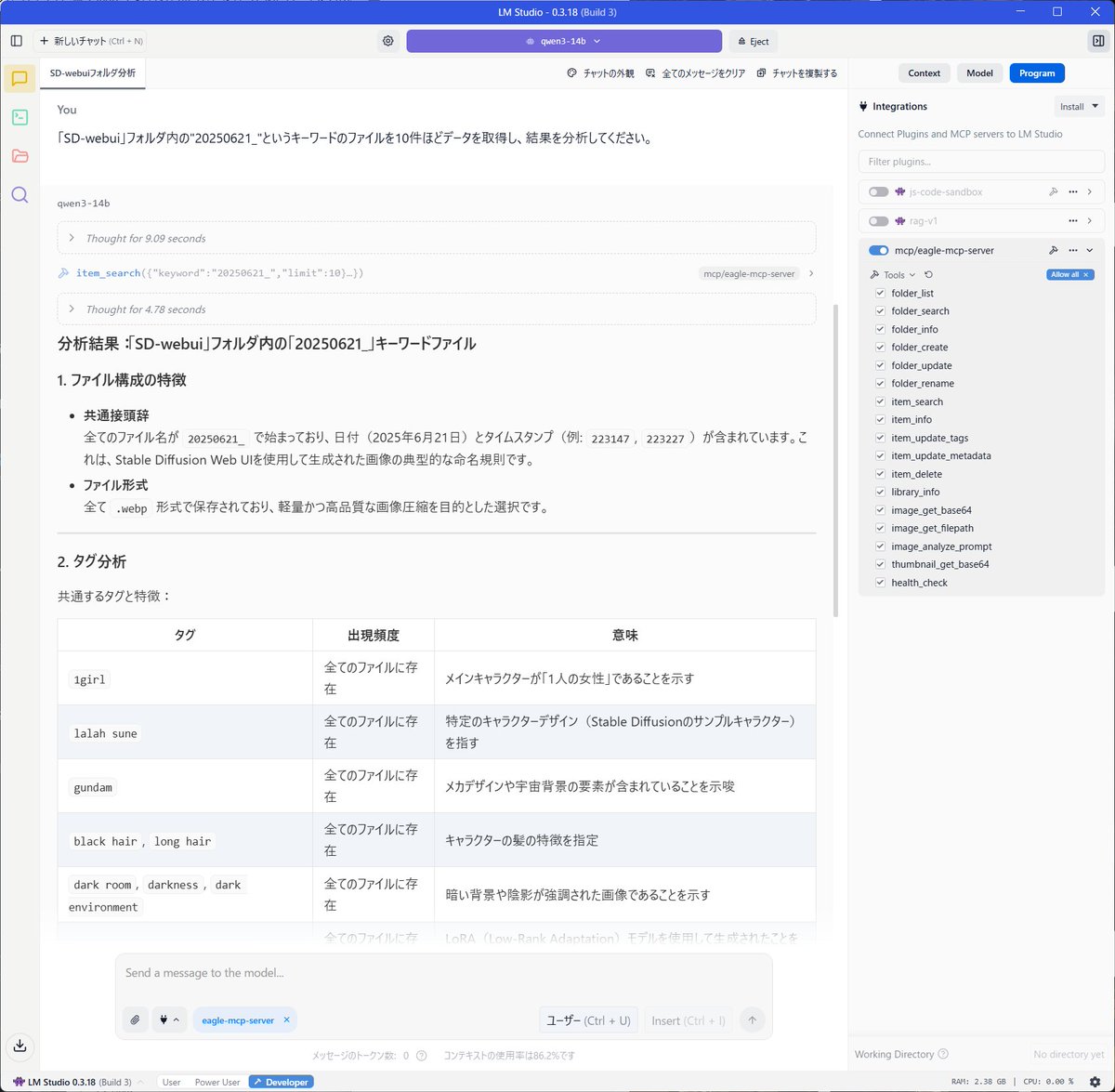Toggle the left sidebar panel icon
The width and height of the screenshot is (1115, 1092).
[16, 41]
